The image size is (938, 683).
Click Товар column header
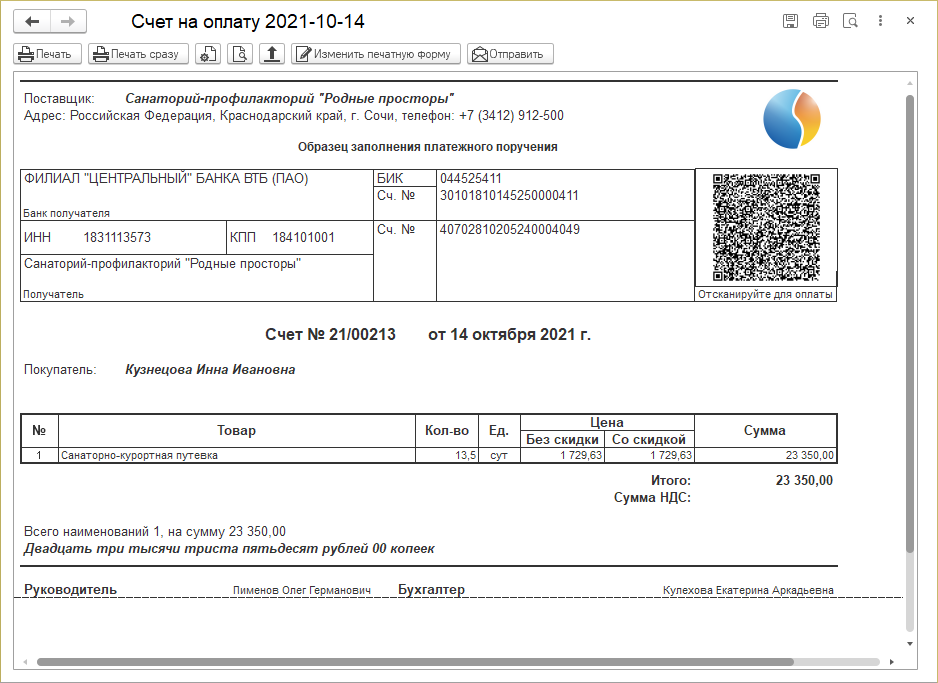pos(236,431)
